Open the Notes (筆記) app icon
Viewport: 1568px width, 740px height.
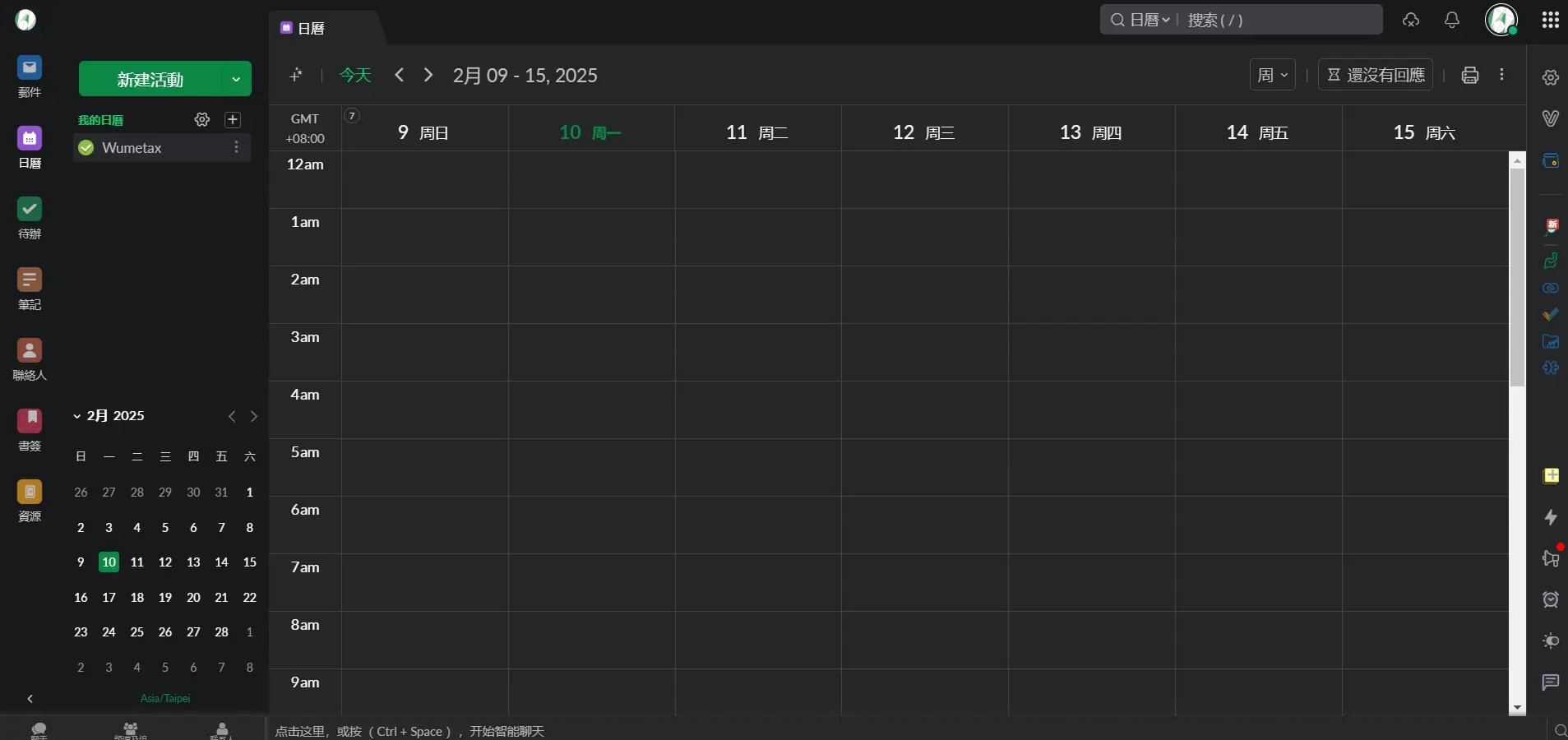point(30,280)
